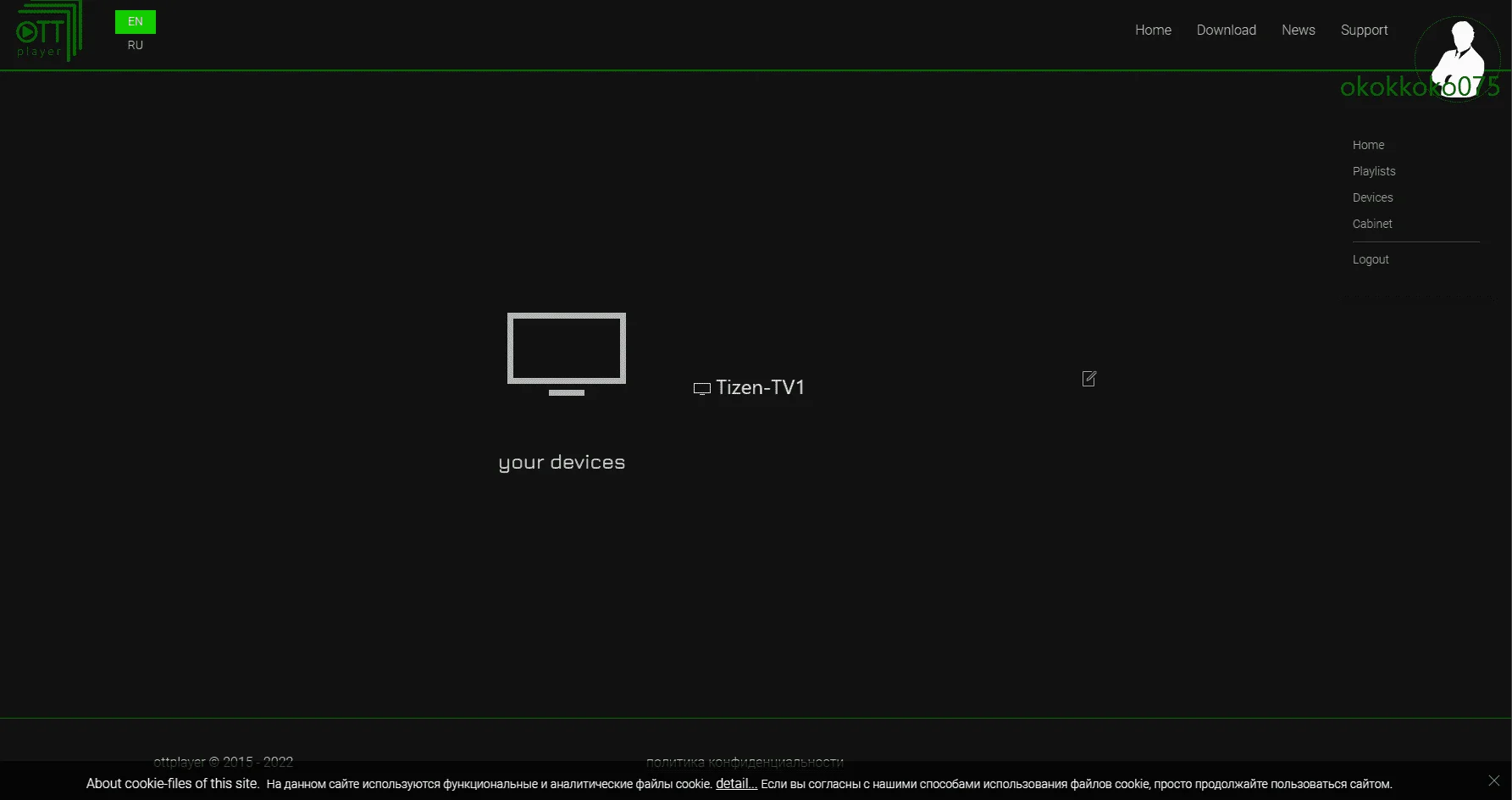Open Home in top navigation
Viewport: 1512px width, 800px height.
1153,30
